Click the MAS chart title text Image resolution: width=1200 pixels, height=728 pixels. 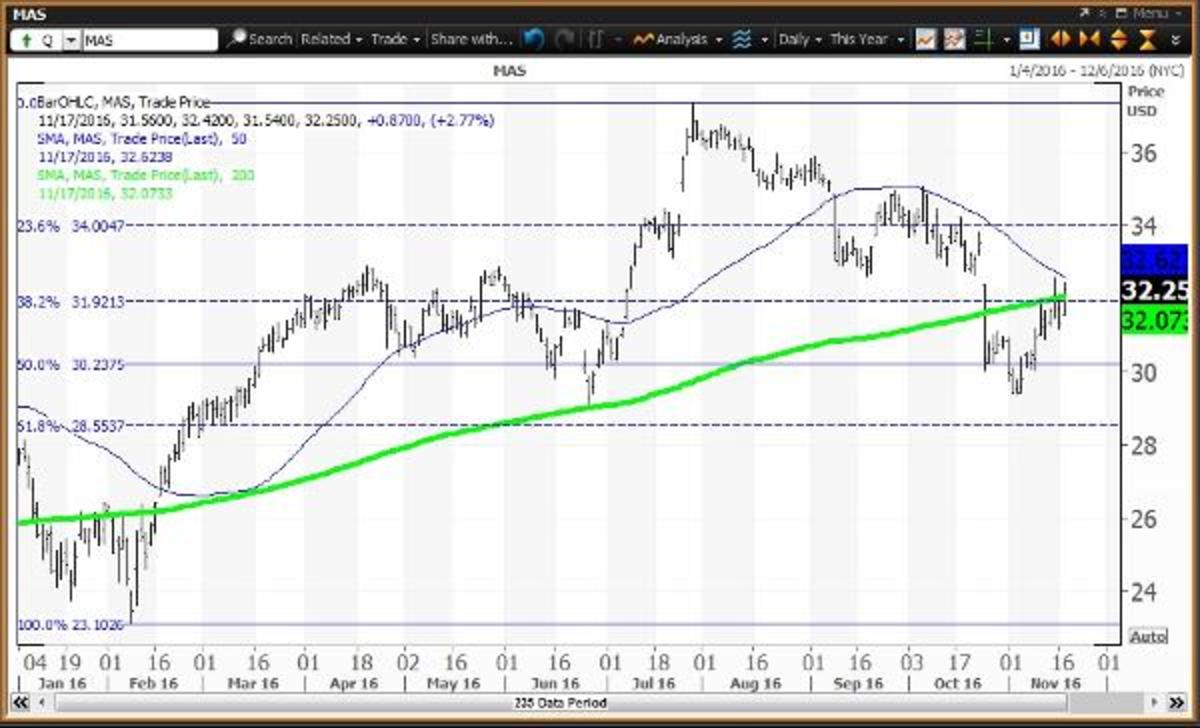510,72
